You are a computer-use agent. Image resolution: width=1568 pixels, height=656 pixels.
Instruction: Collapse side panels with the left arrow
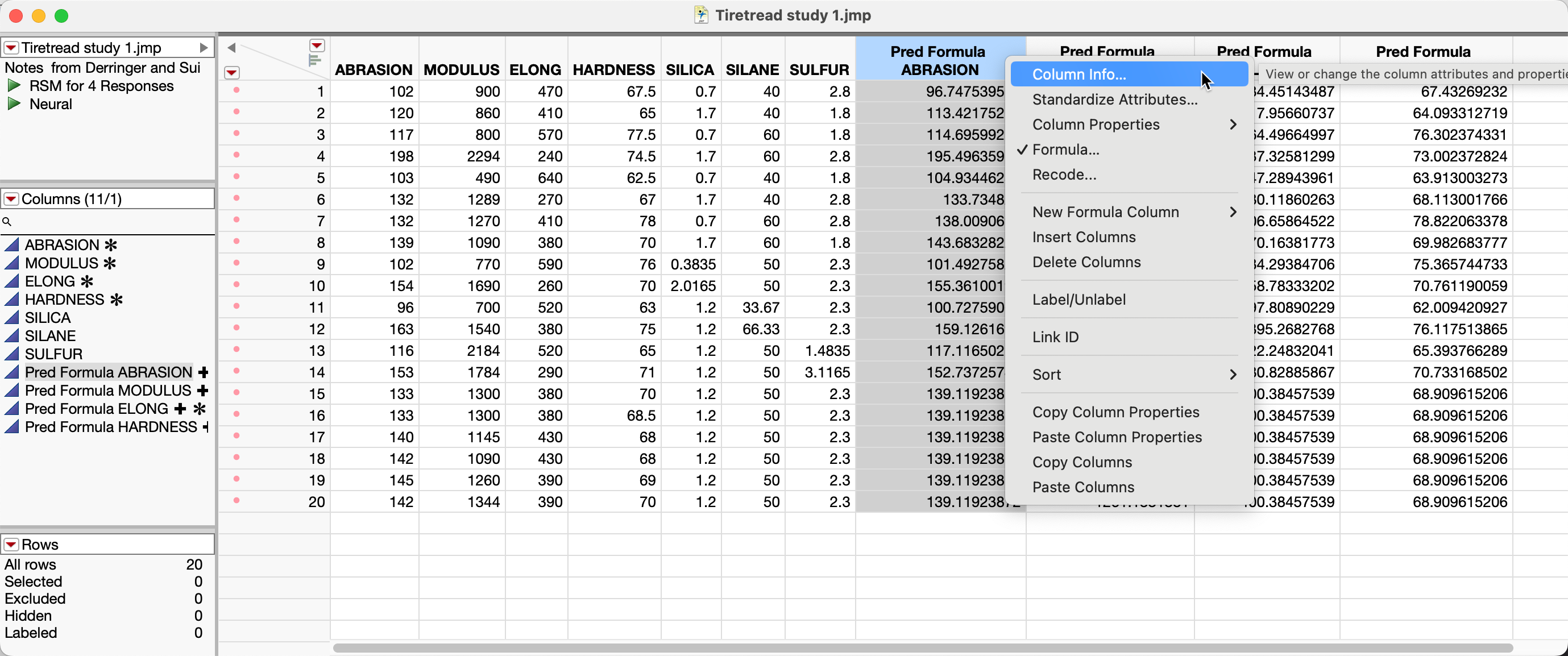pos(231,47)
